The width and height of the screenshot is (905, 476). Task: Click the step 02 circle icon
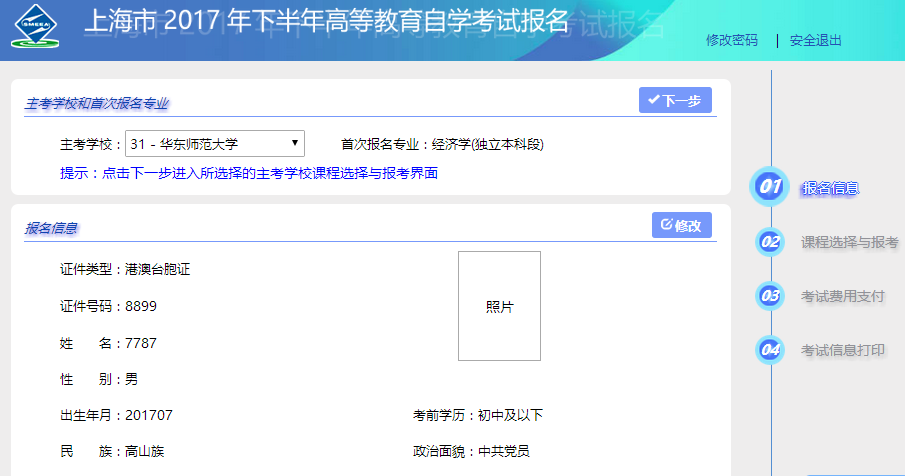pyautogui.click(x=770, y=241)
